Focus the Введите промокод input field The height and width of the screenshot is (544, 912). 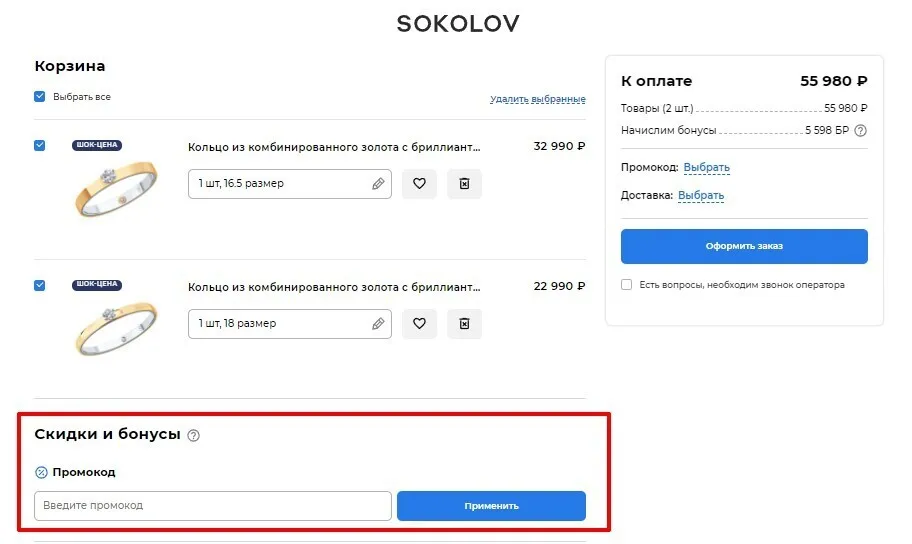pyautogui.click(x=213, y=506)
